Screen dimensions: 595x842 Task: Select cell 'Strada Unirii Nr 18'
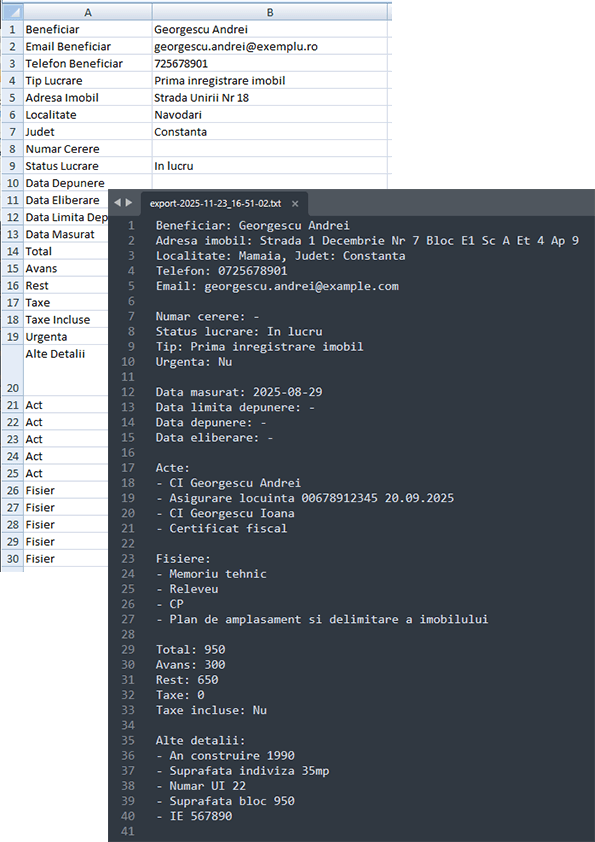click(x=270, y=98)
